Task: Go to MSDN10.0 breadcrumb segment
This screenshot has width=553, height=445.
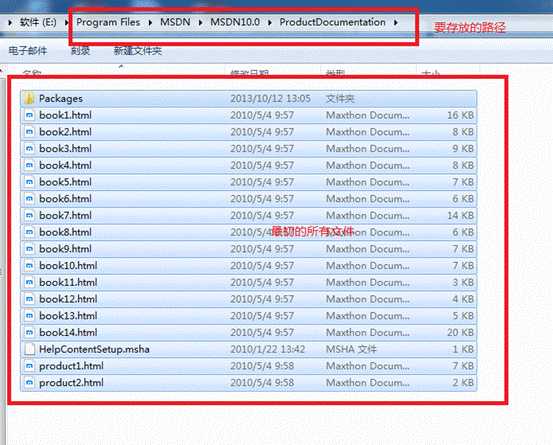Action: click(235, 22)
